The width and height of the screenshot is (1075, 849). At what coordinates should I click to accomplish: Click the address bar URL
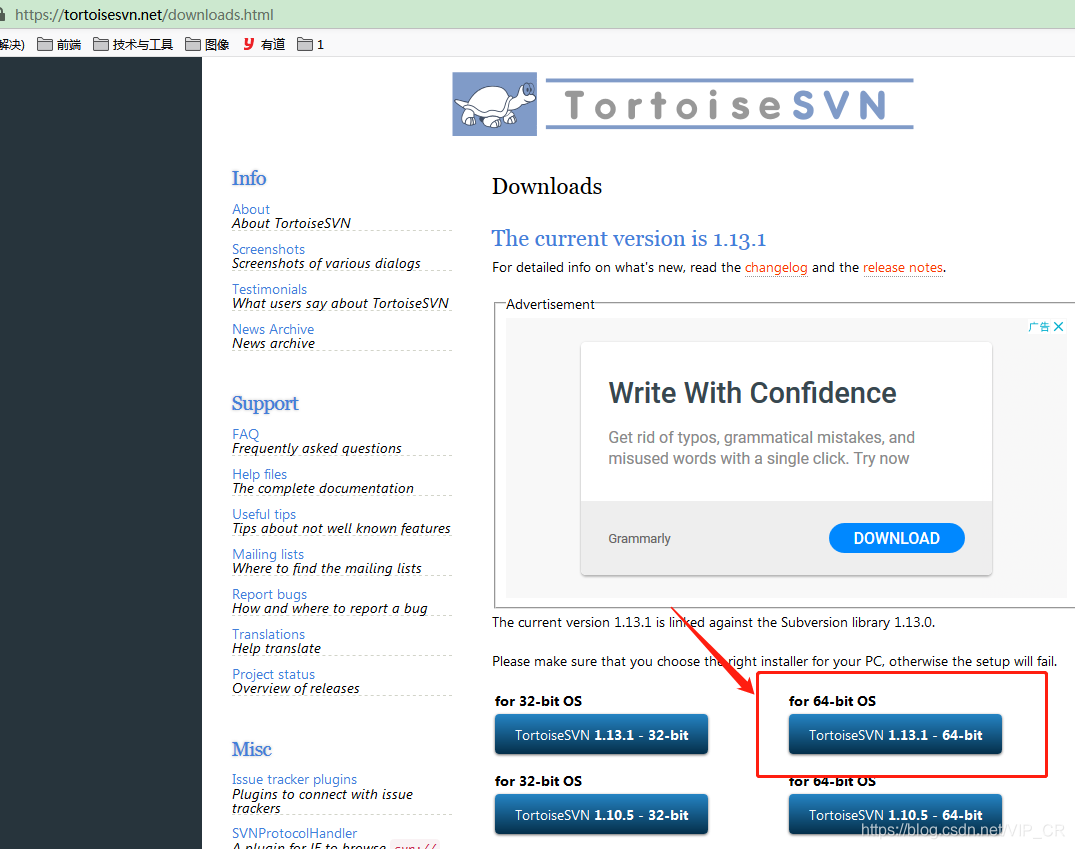pyautogui.click(x=144, y=14)
